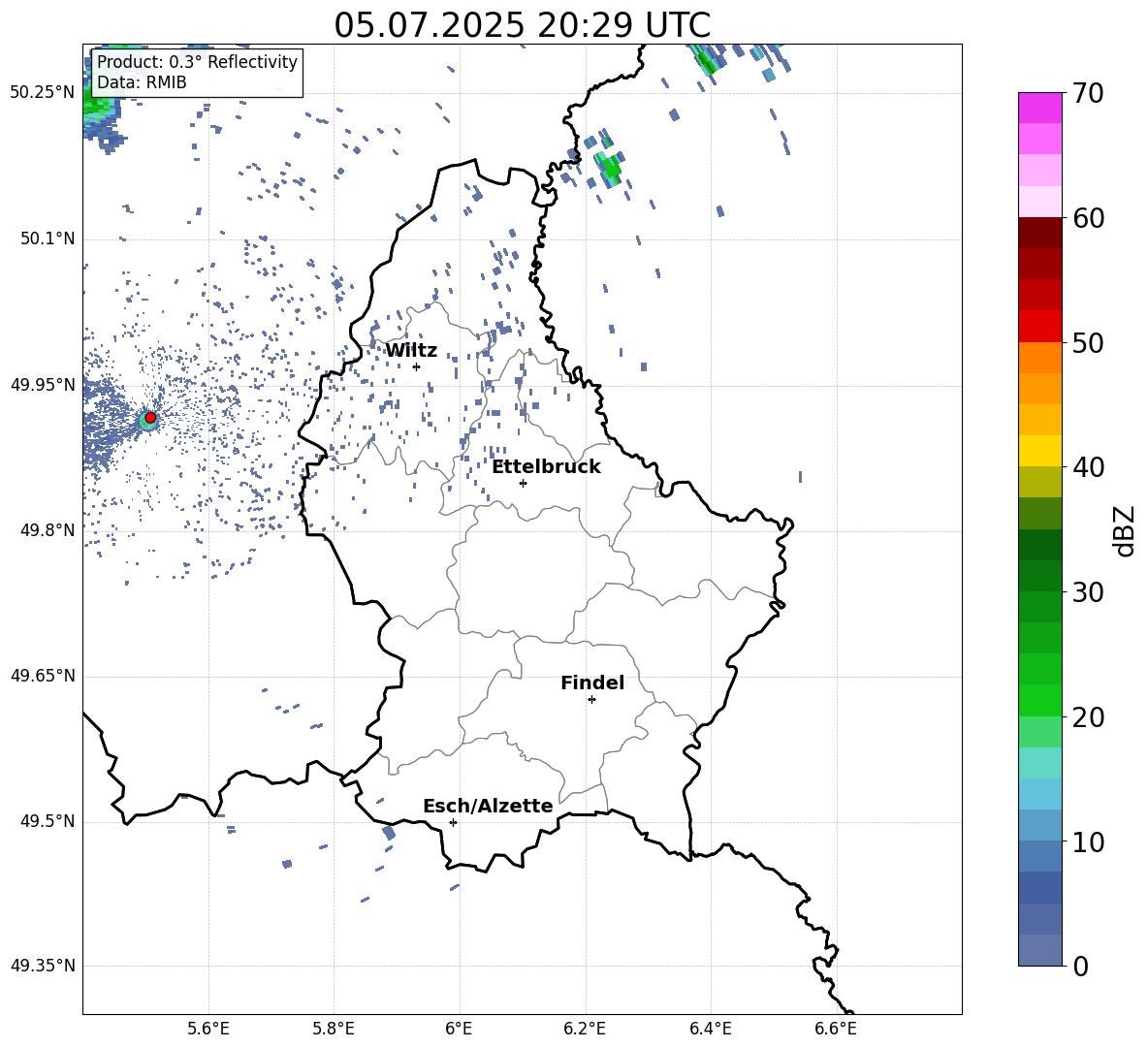Click the 6.4°E longitude label
Viewport: 1148px width, 1048px height.
coord(710,1029)
